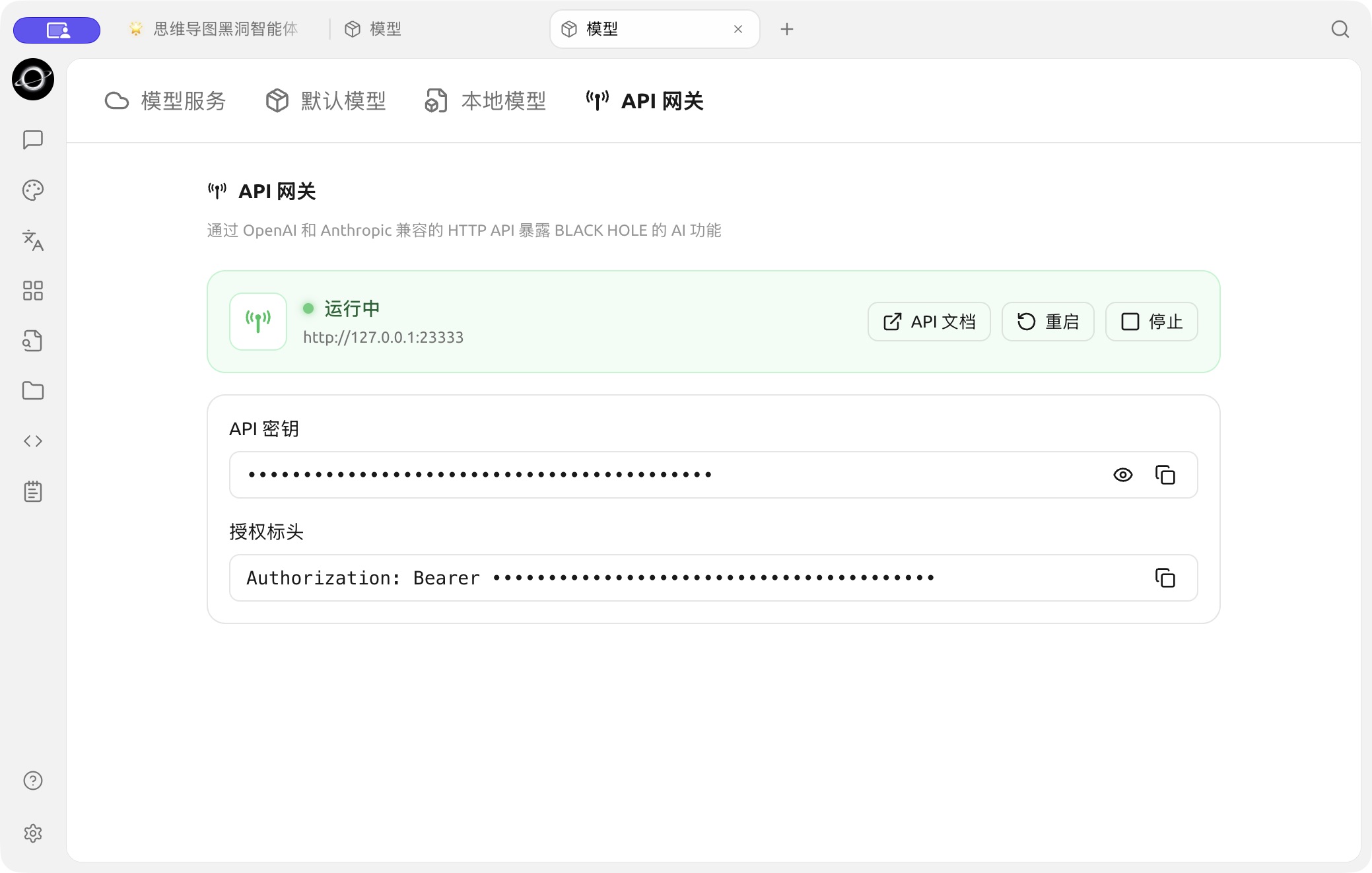Screen dimensions: 1372x873
Task: Switch to 模型服务 tab
Action: point(165,101)
